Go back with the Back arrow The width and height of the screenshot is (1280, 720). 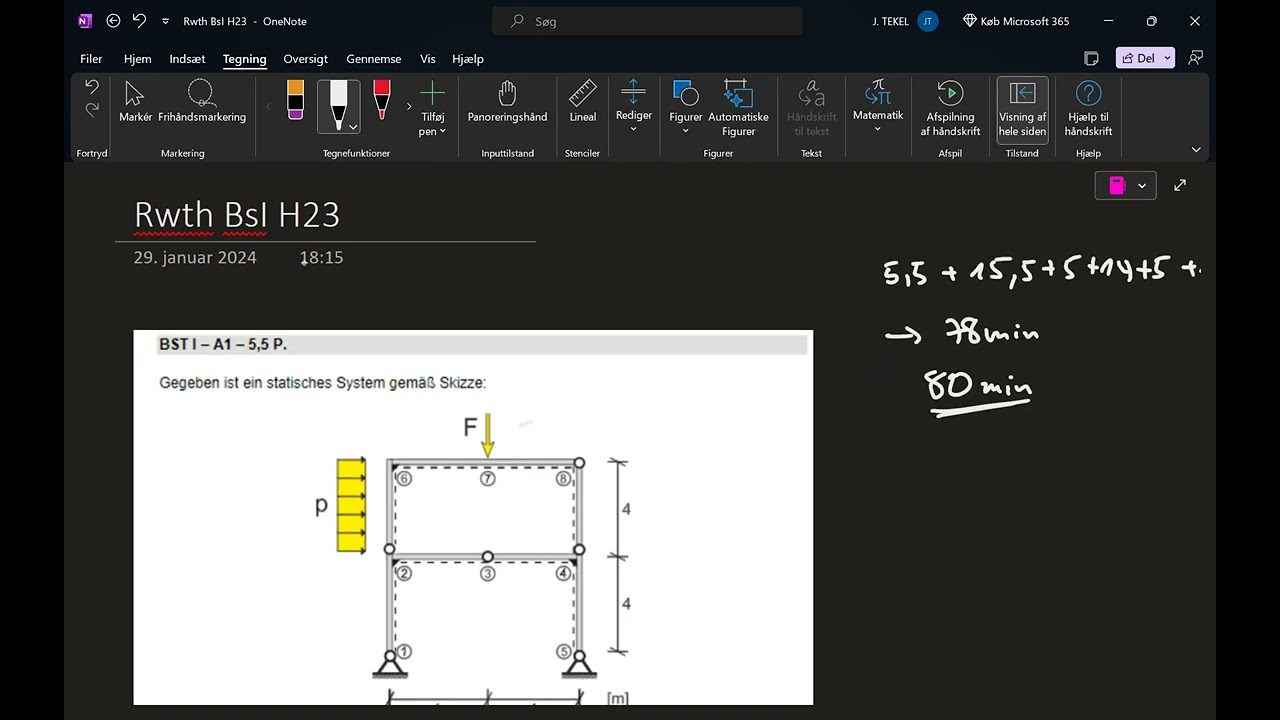tap(113, 21)
